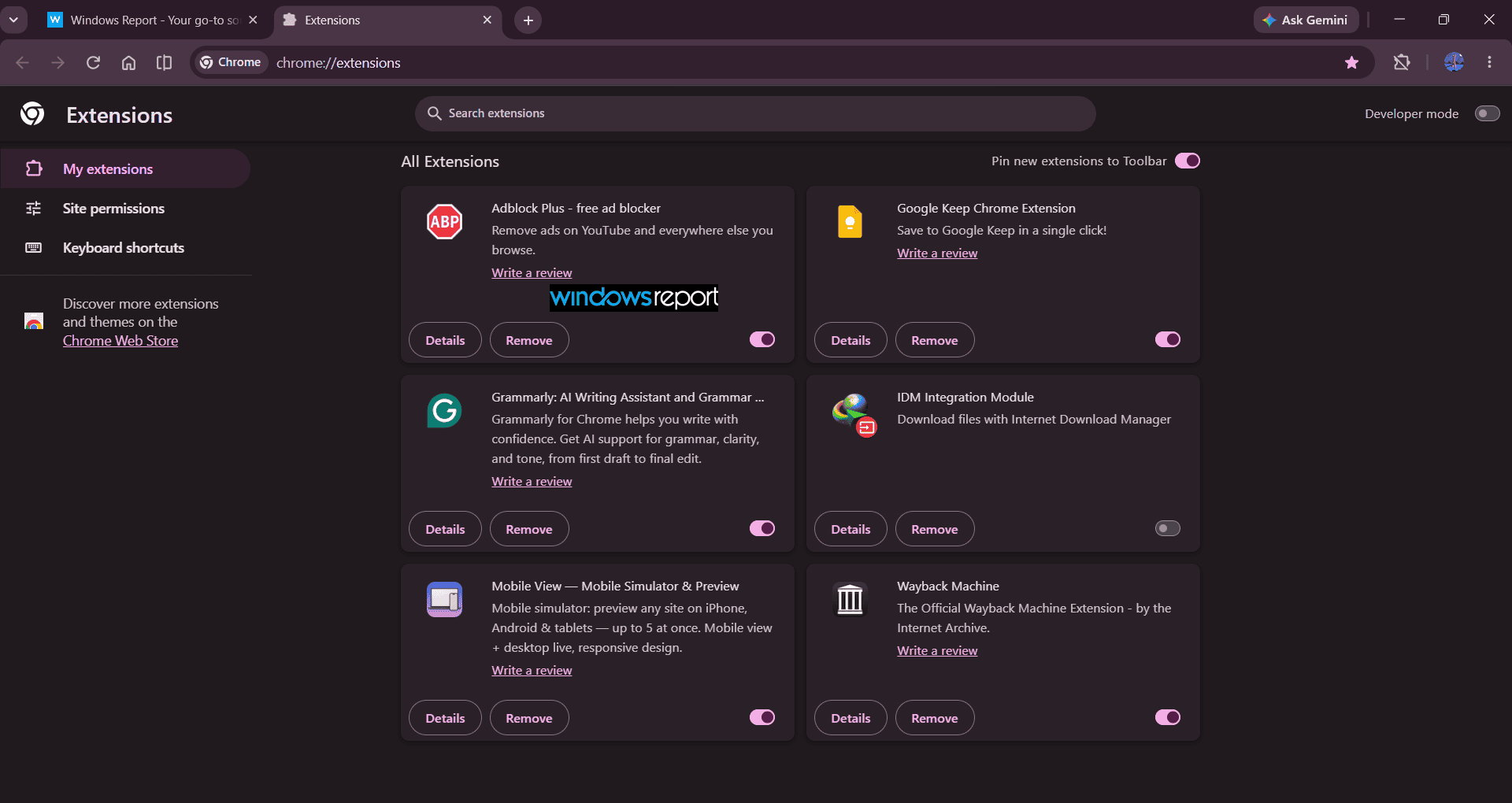
Task: Click the Grammarly G icon
Action: pyautogui.click(x=444, y=411)
